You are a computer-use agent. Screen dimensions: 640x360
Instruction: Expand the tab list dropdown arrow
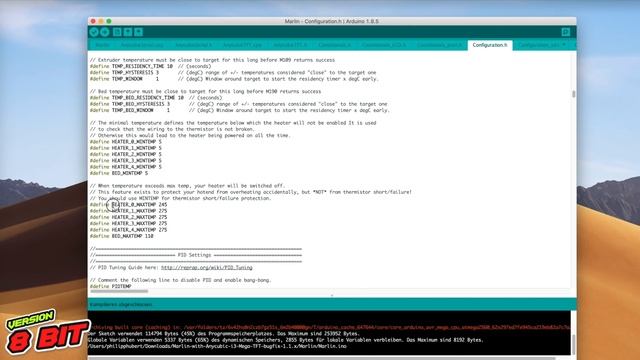click(x=565, y=45)
